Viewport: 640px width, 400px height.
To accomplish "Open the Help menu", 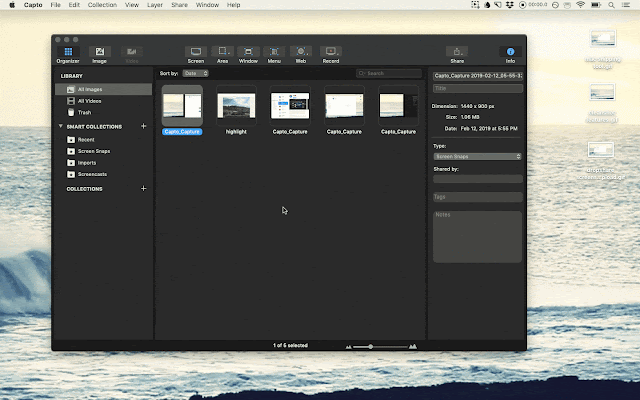I will pyautogui.click(x=233, y=5).
